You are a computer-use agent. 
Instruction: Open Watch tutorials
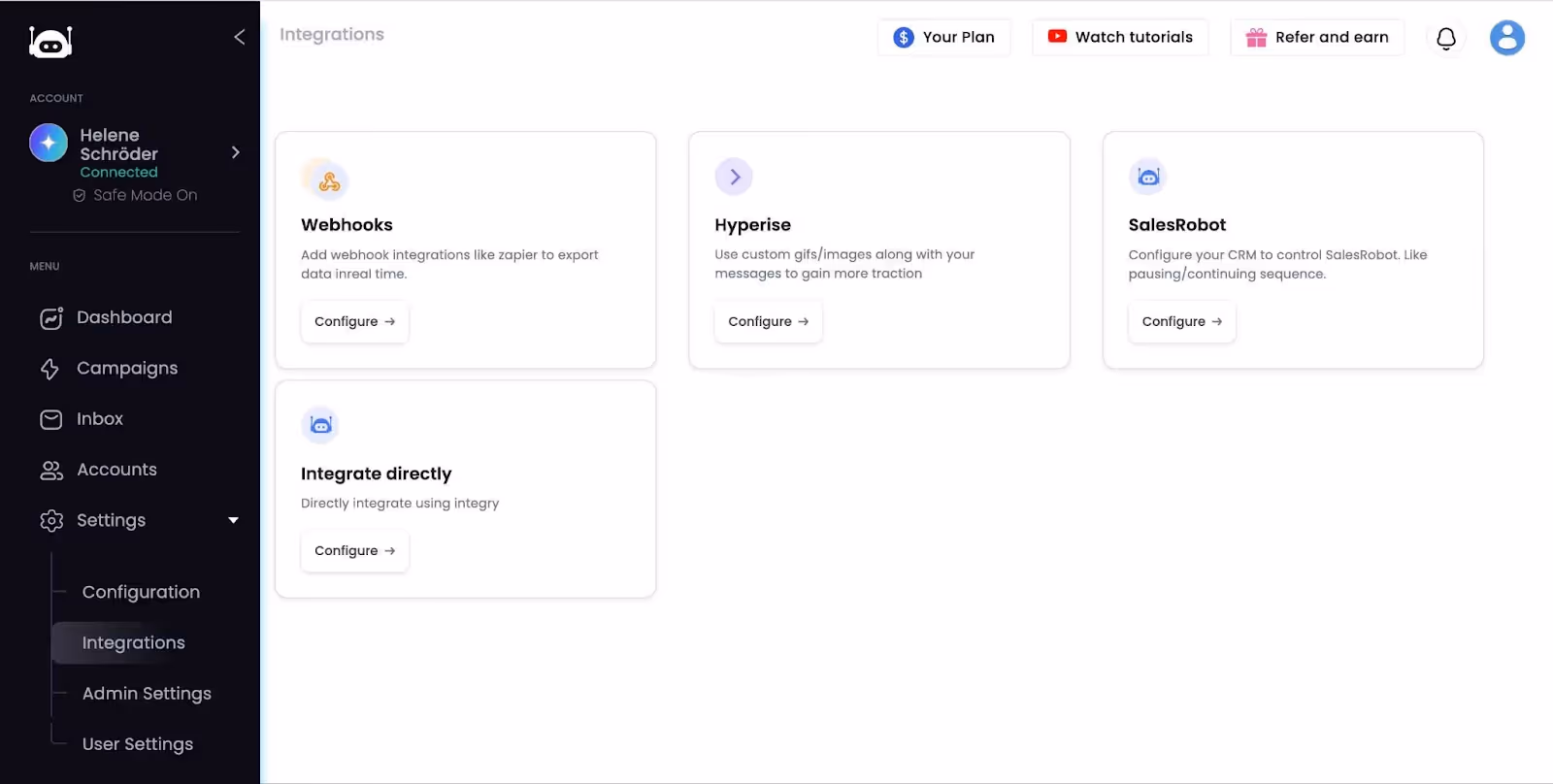[1120, 37]
